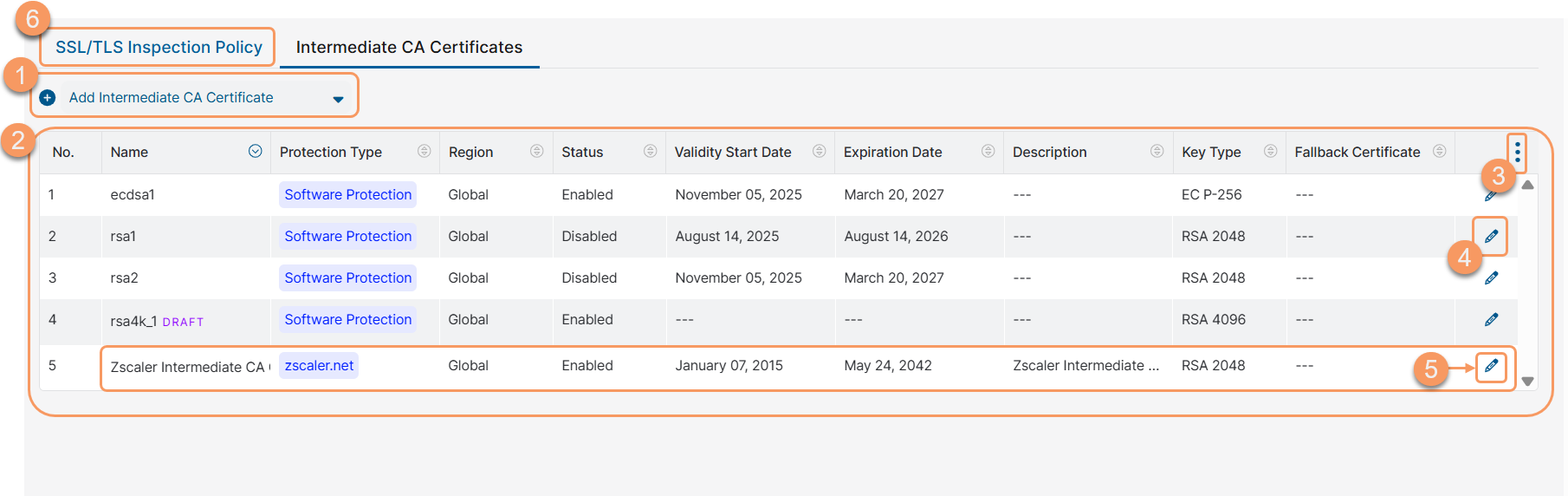Edit the rsa1 certificate pencil icon
This screenshot has height=496, width=1568.
(1491, 236)
